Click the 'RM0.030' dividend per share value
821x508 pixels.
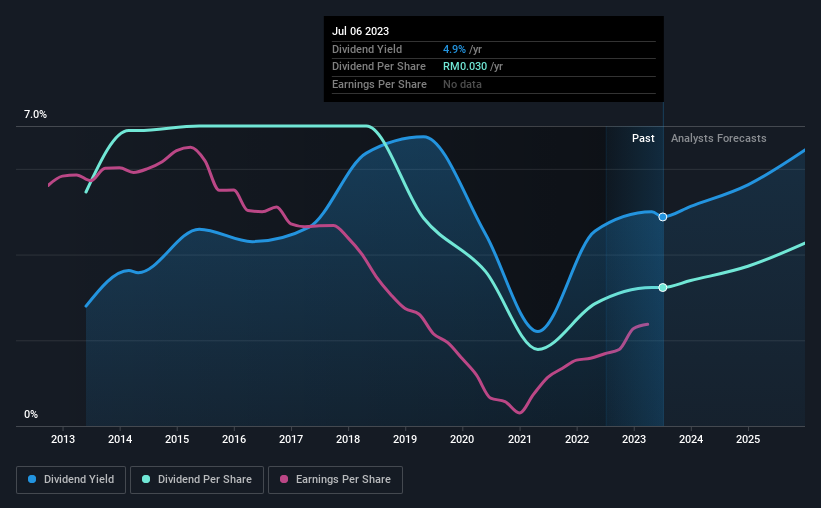[x=465, y=67]
